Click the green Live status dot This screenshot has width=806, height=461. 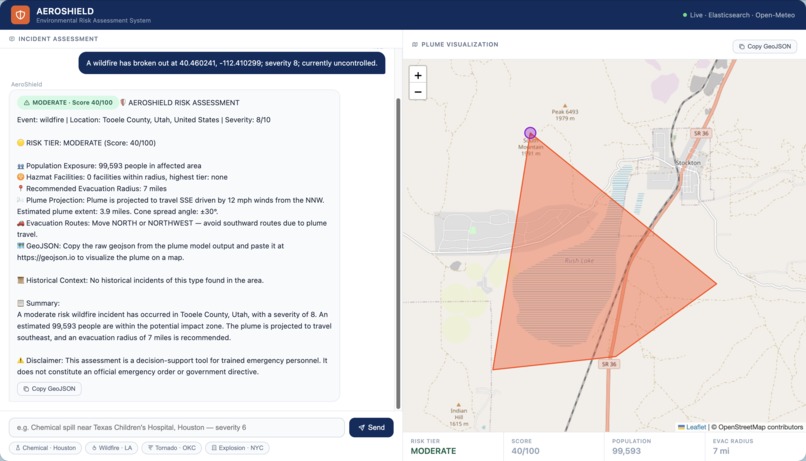685,15
